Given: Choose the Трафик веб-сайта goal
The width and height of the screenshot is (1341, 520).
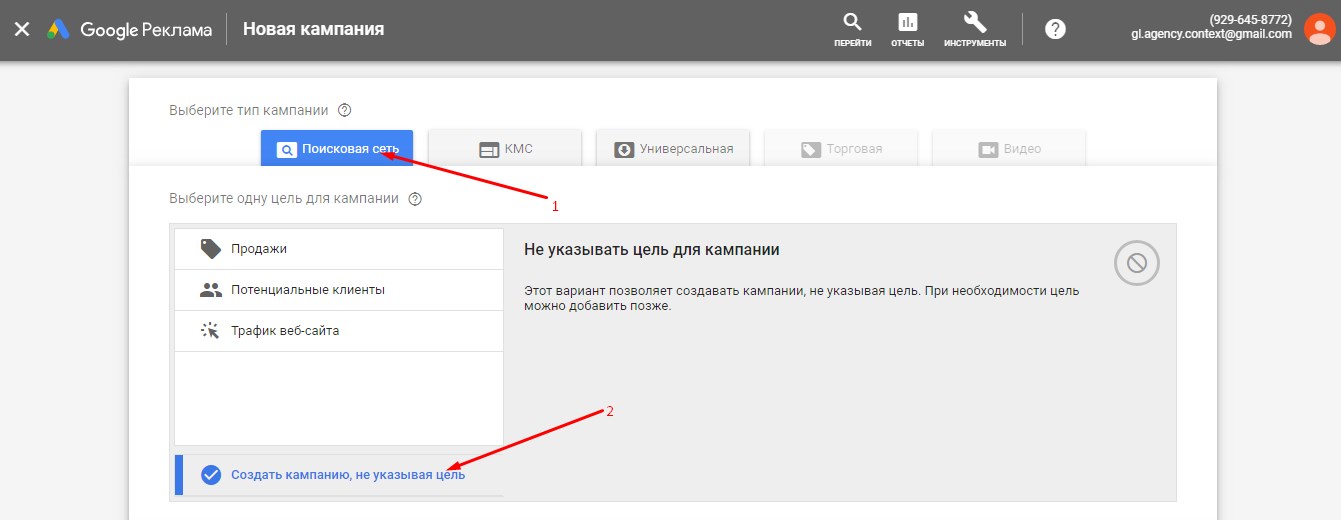Looking at the screenshot, I should 339,331.
